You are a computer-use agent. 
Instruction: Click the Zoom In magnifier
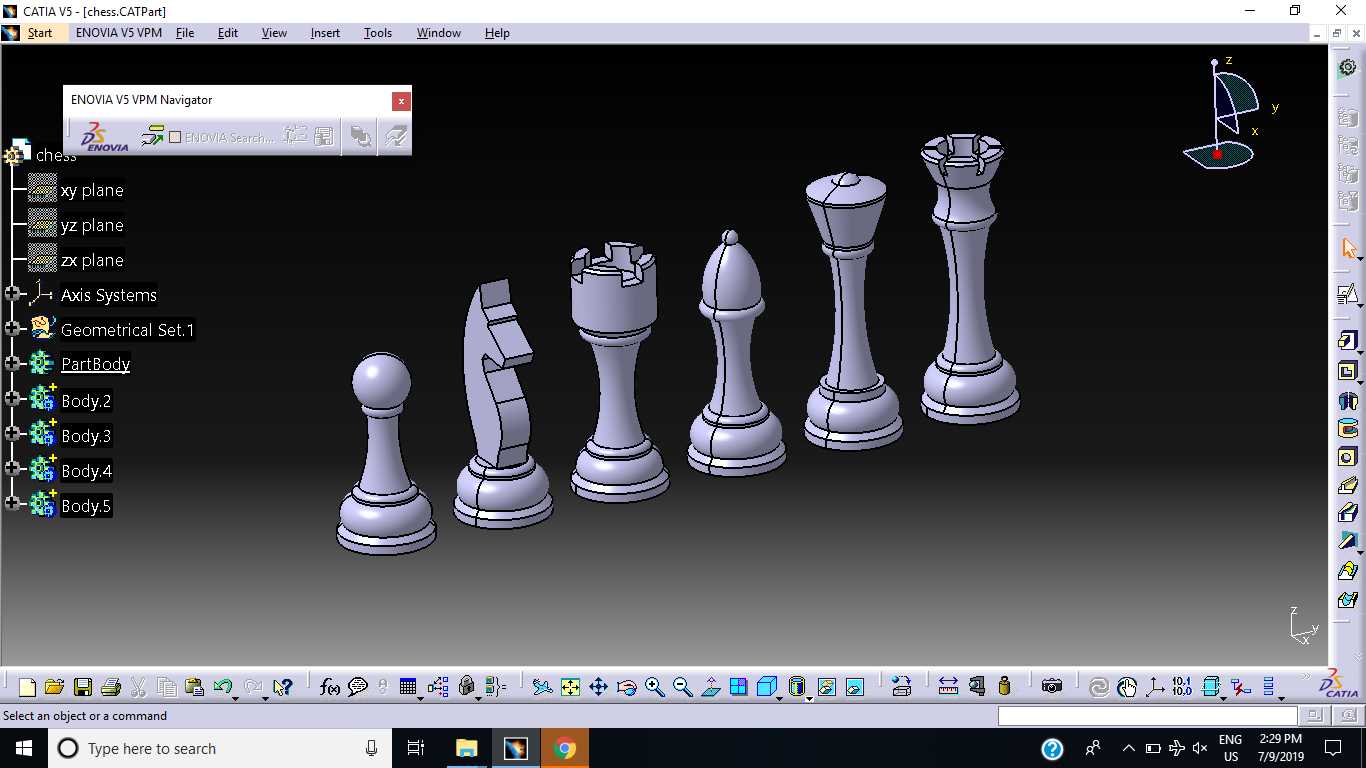(655, 687)
